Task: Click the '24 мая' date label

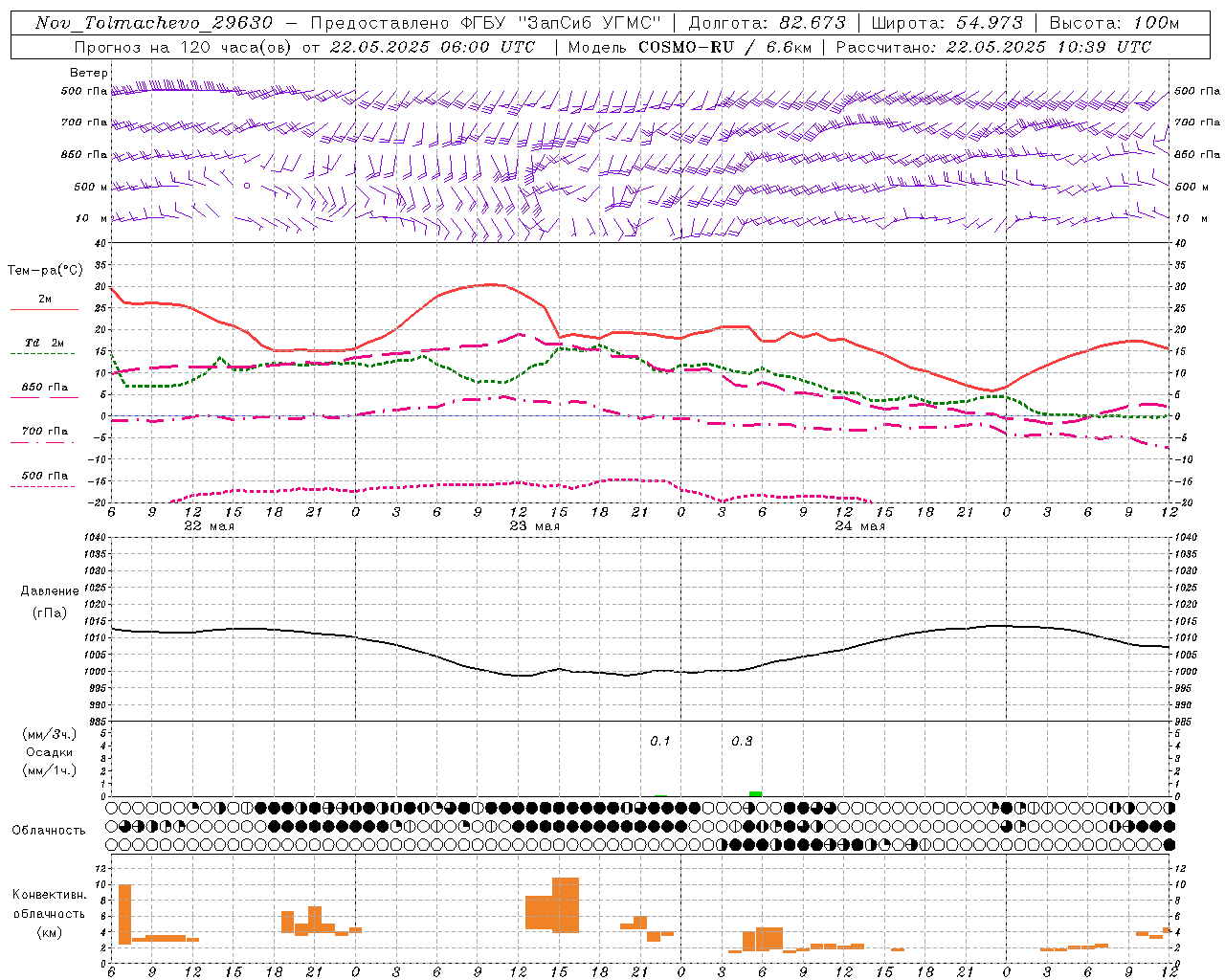Action: (859, 525)
